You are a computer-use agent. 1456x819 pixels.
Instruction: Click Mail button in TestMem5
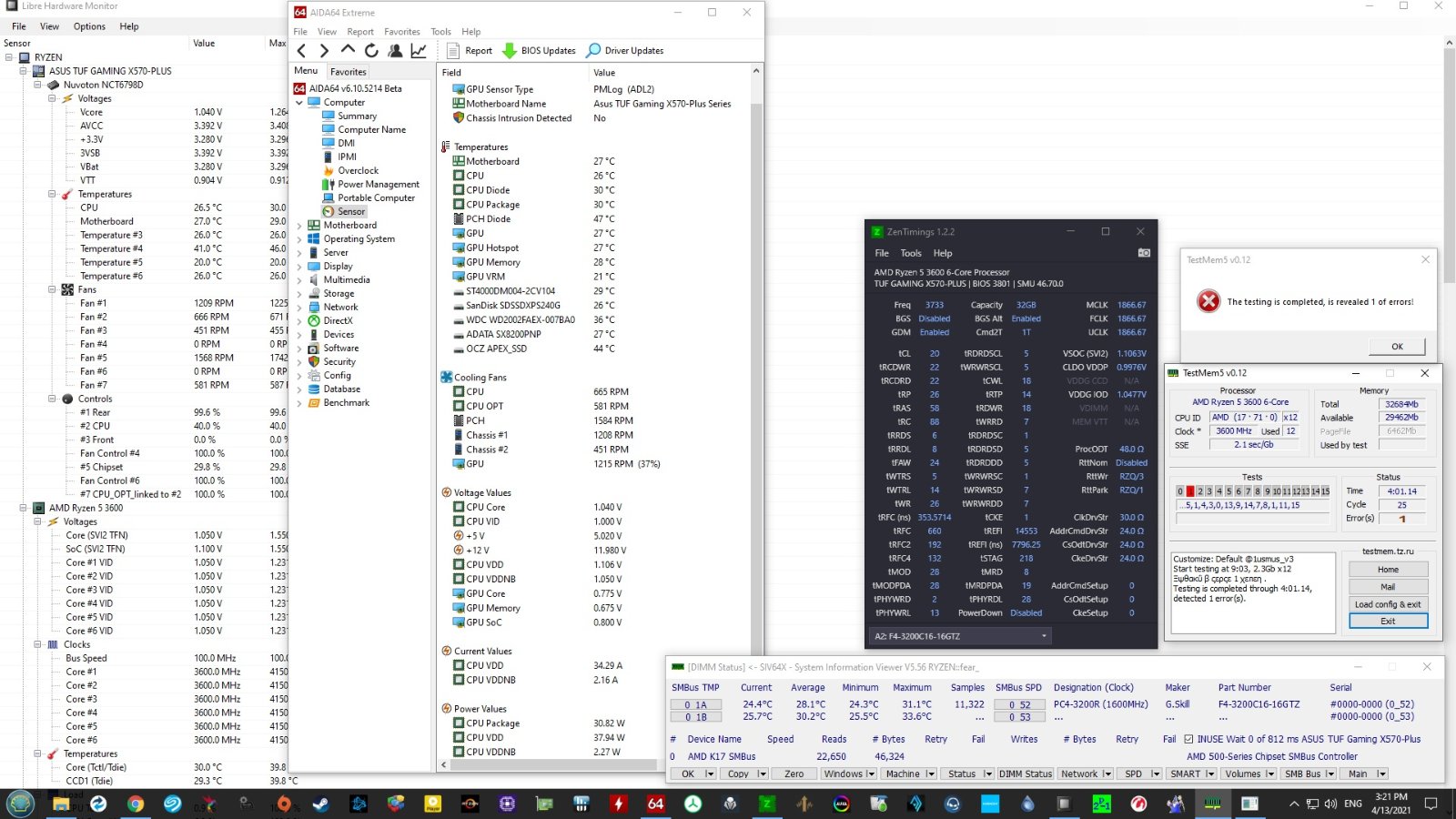1388,587
